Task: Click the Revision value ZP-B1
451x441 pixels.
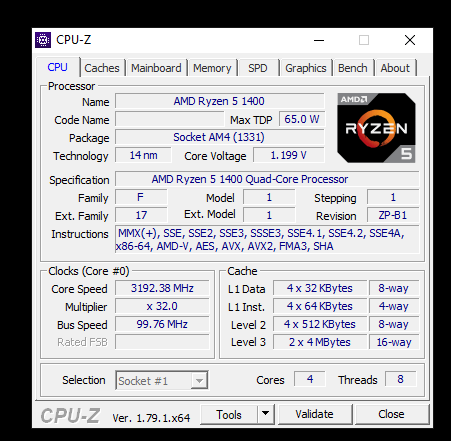Action: pos(393,215)
